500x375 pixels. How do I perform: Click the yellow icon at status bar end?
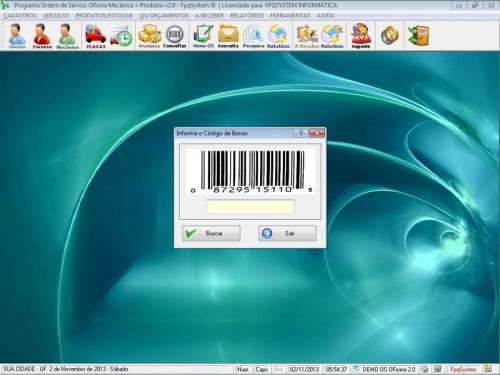tap(488, 369)
